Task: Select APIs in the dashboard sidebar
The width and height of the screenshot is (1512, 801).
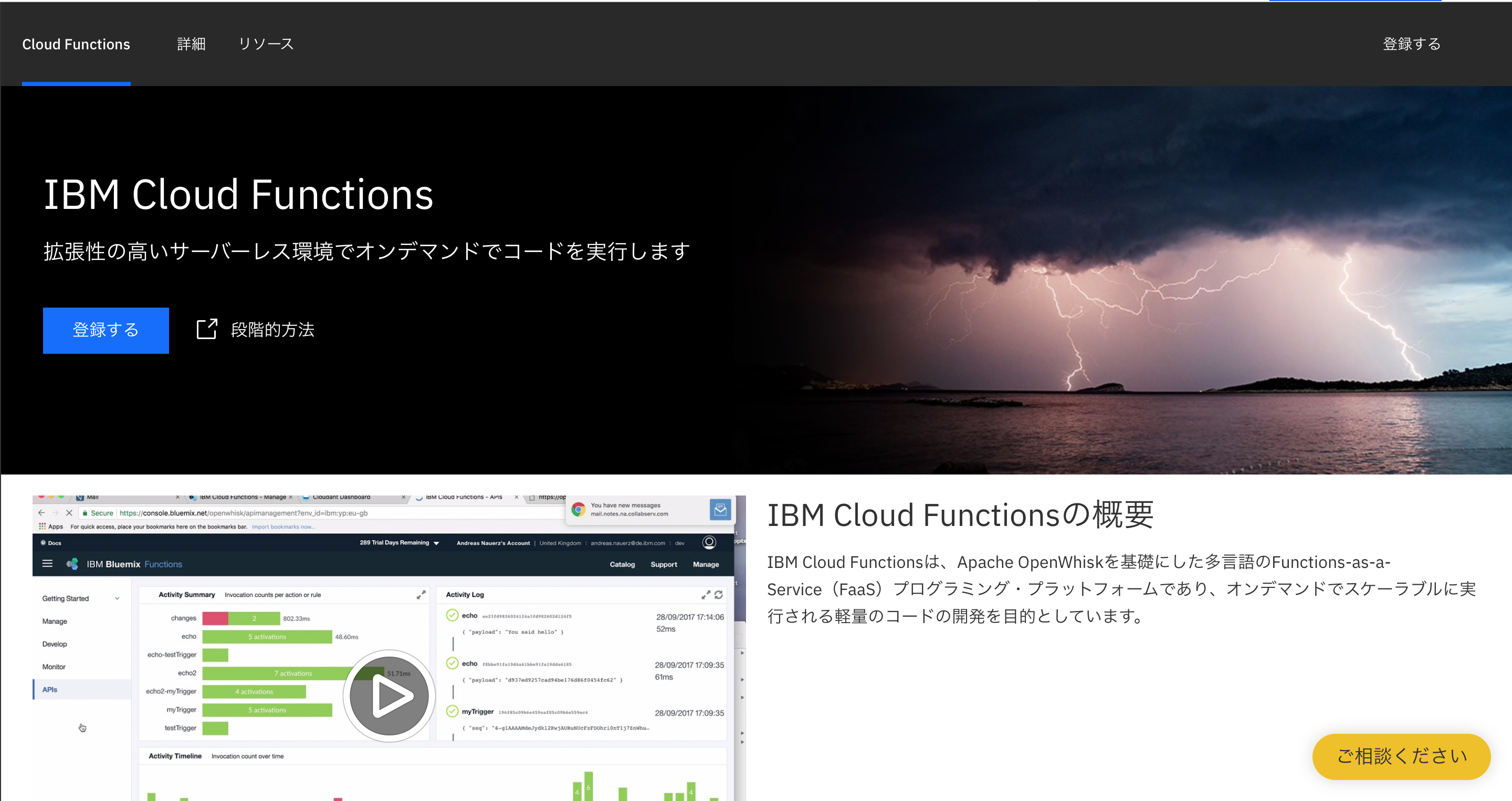Action: point(50,689)
